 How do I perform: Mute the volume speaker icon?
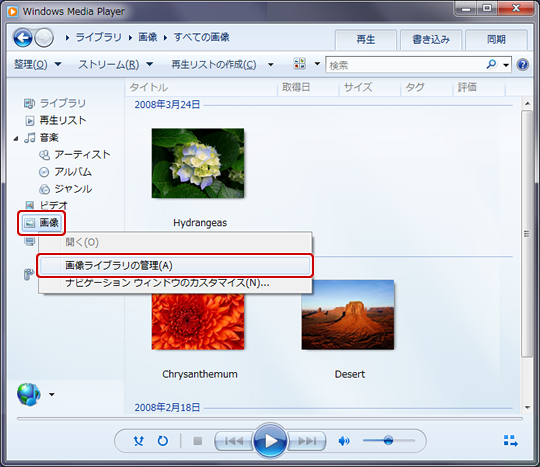pos(344,440)
